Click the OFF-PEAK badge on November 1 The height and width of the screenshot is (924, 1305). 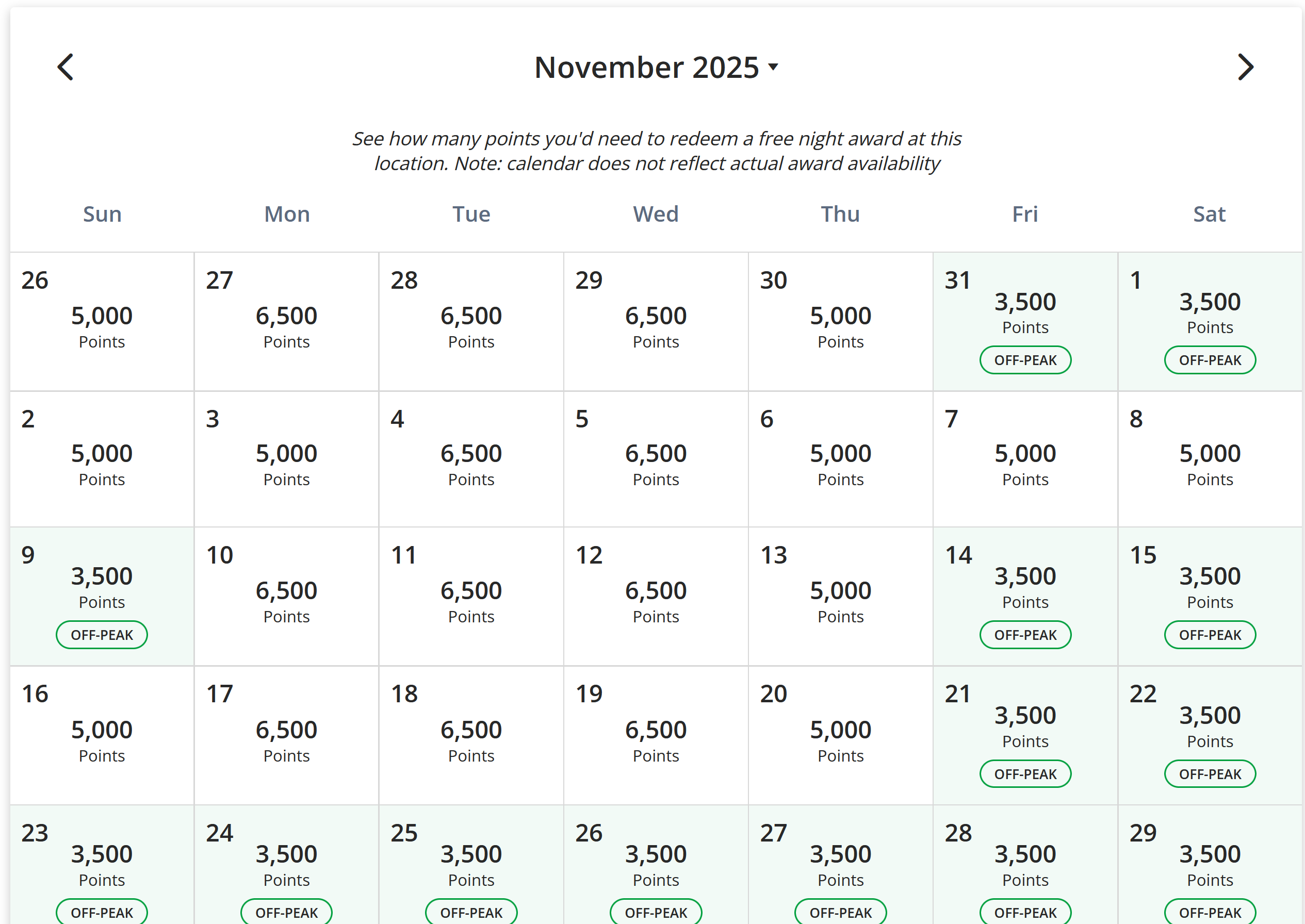coord(1210,360)
